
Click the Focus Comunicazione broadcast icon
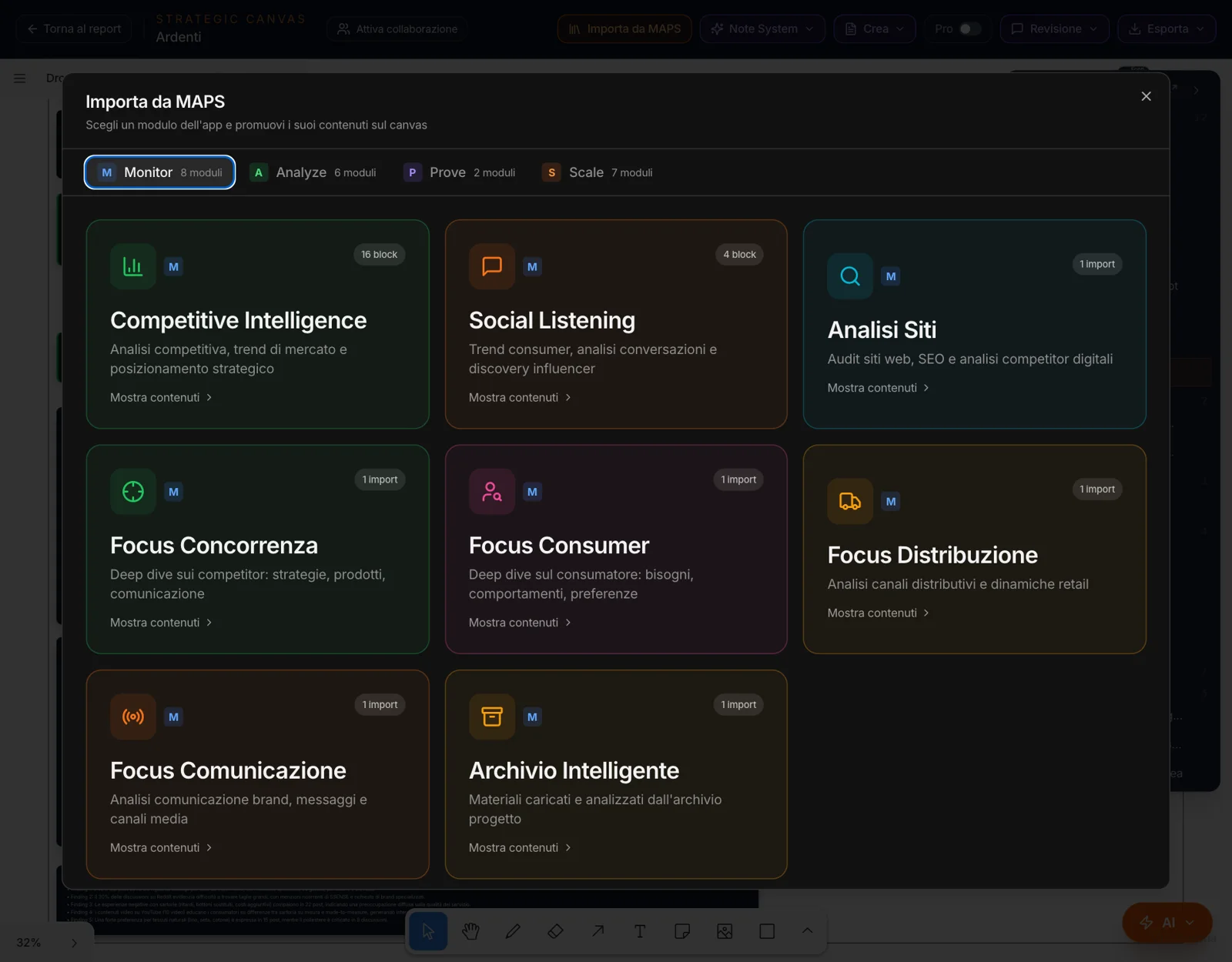133,716
